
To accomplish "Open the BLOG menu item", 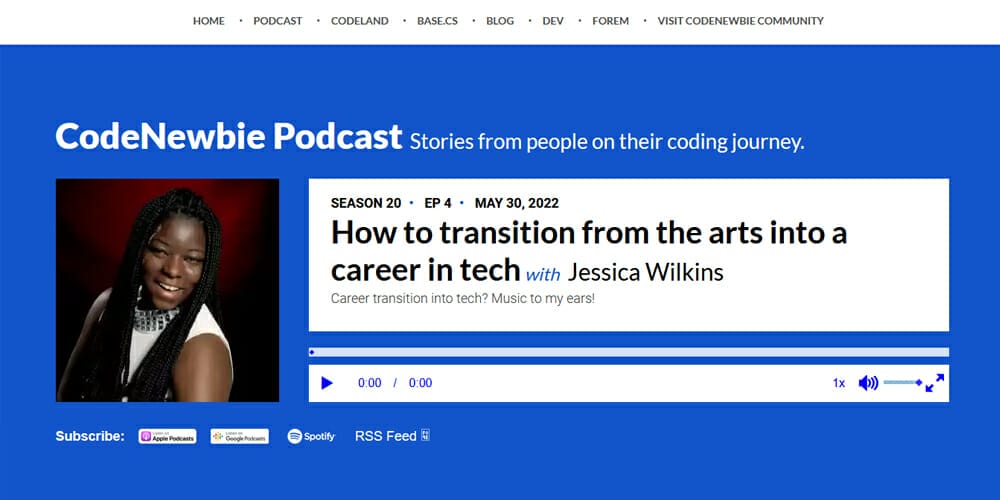I will [x=500, y=21].
